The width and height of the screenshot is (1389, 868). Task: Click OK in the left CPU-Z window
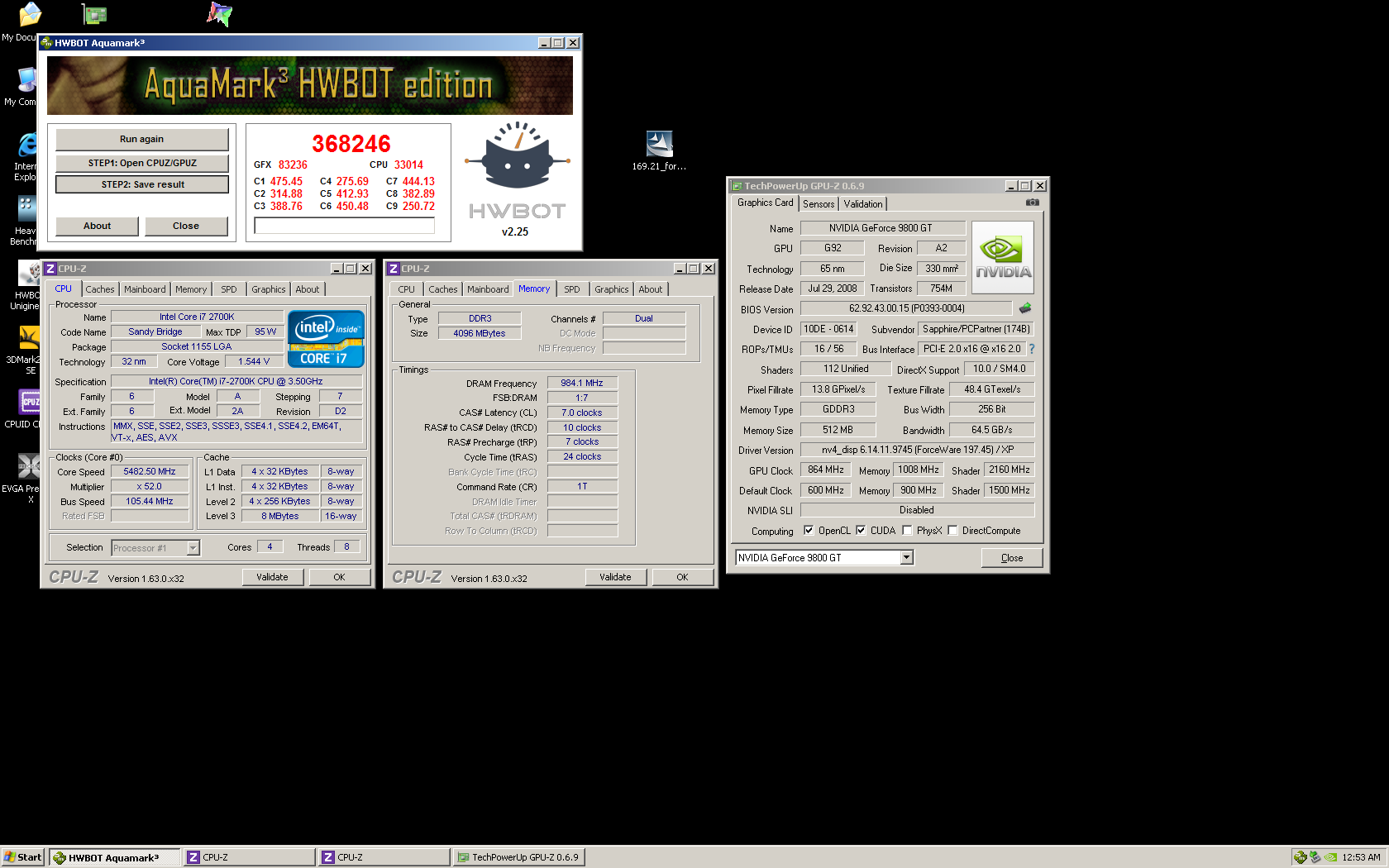point(339,577)
